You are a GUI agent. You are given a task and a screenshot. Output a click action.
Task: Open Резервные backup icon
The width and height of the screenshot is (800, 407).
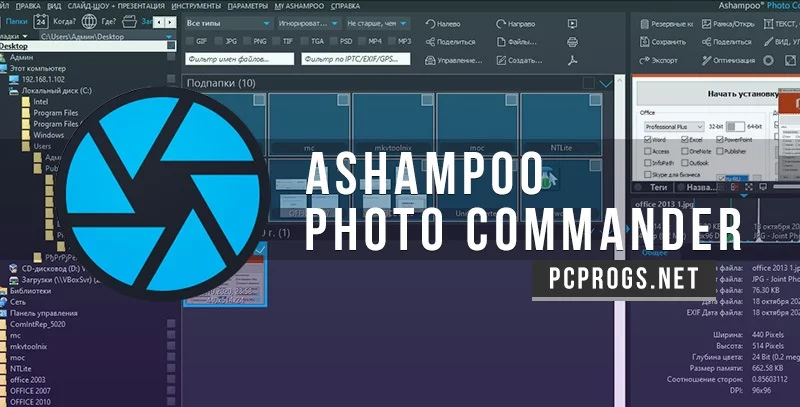coord(644,24)
